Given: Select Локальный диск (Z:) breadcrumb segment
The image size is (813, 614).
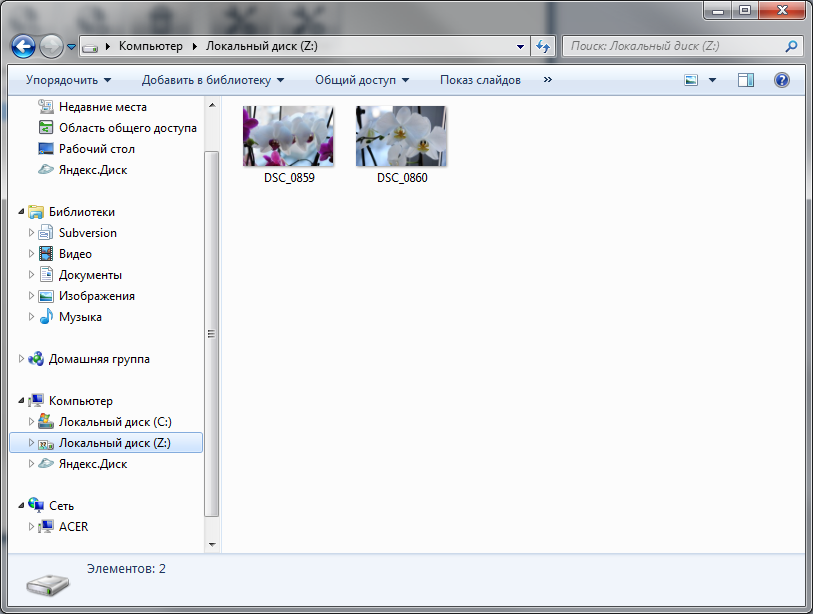Looking at the screenshot, I should pos(262,46).
